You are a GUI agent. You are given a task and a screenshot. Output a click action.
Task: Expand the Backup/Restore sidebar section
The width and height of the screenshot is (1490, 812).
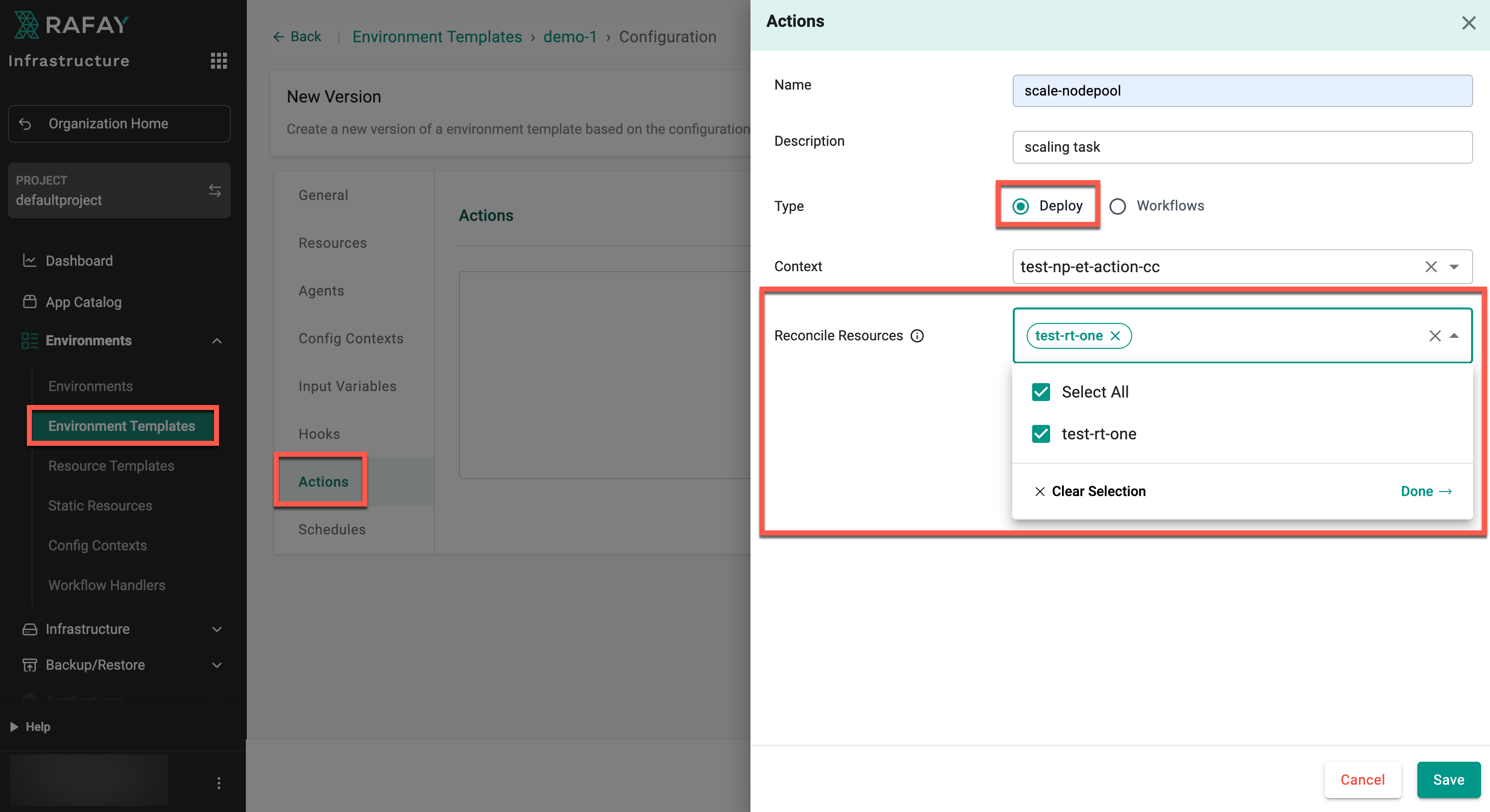[x=217, y=665]
